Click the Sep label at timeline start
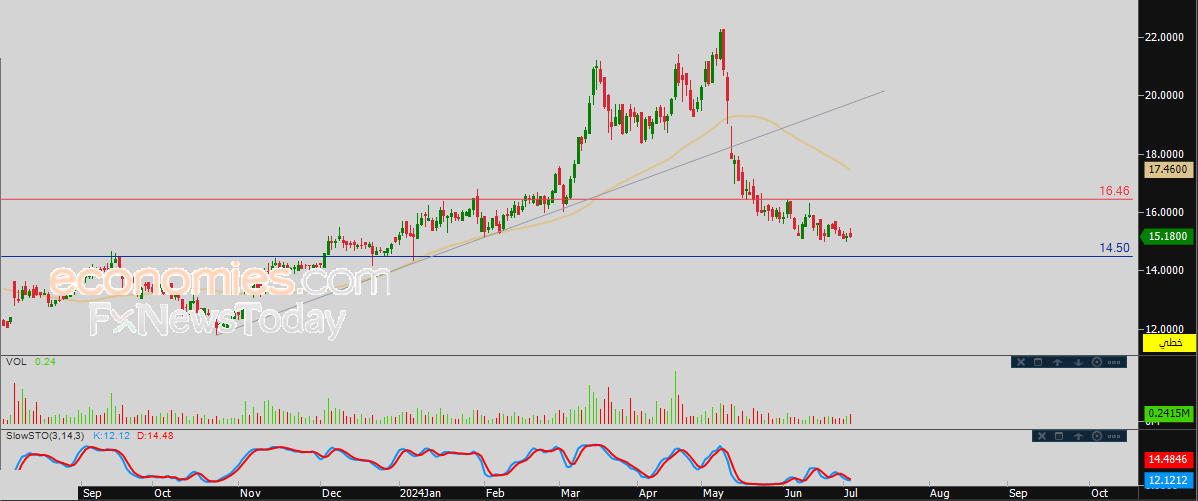1198x501 pixels. [92, 494]
